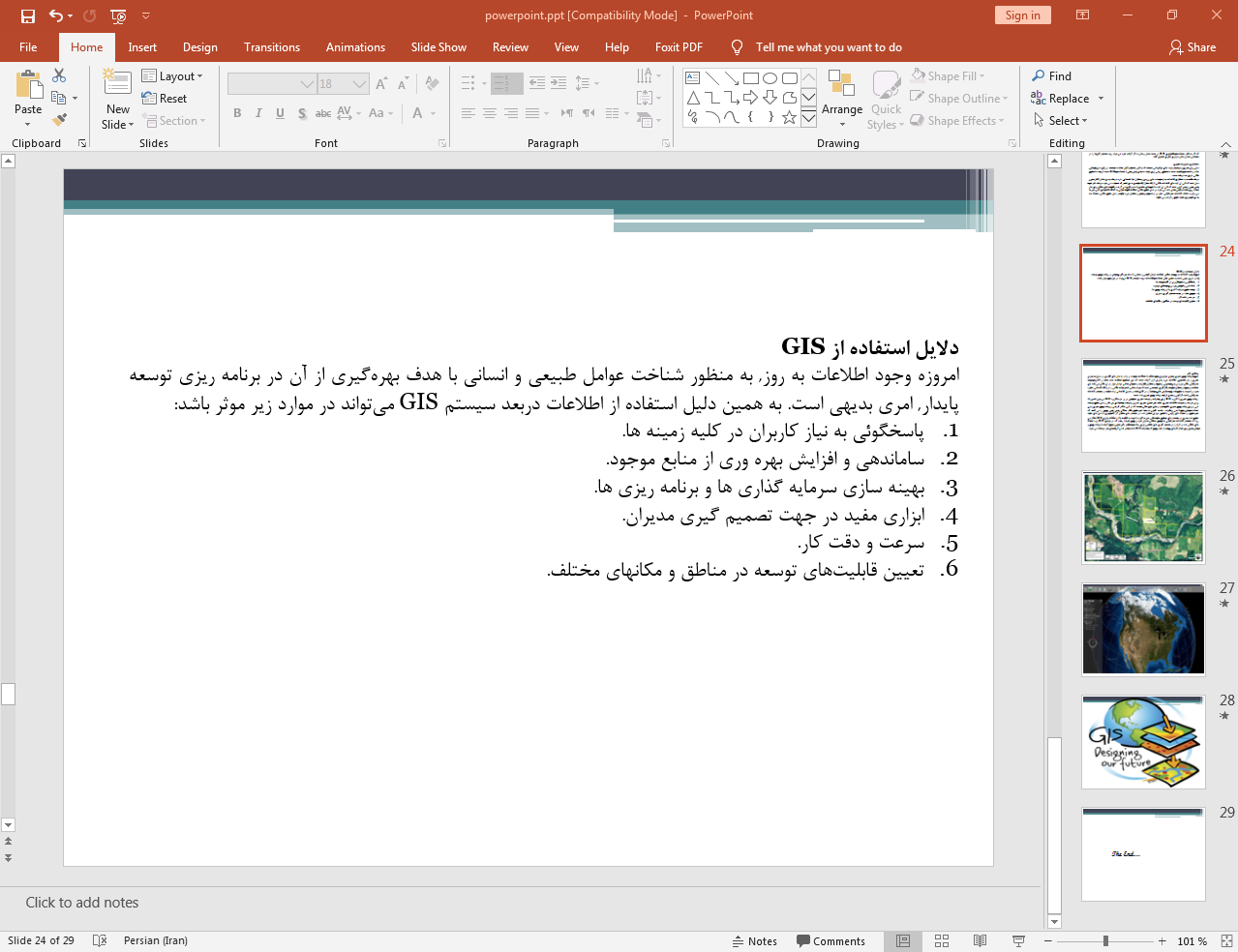The image size is (1238, 952).
Task: Clear all formatting icon
Action: click(432, 84)
